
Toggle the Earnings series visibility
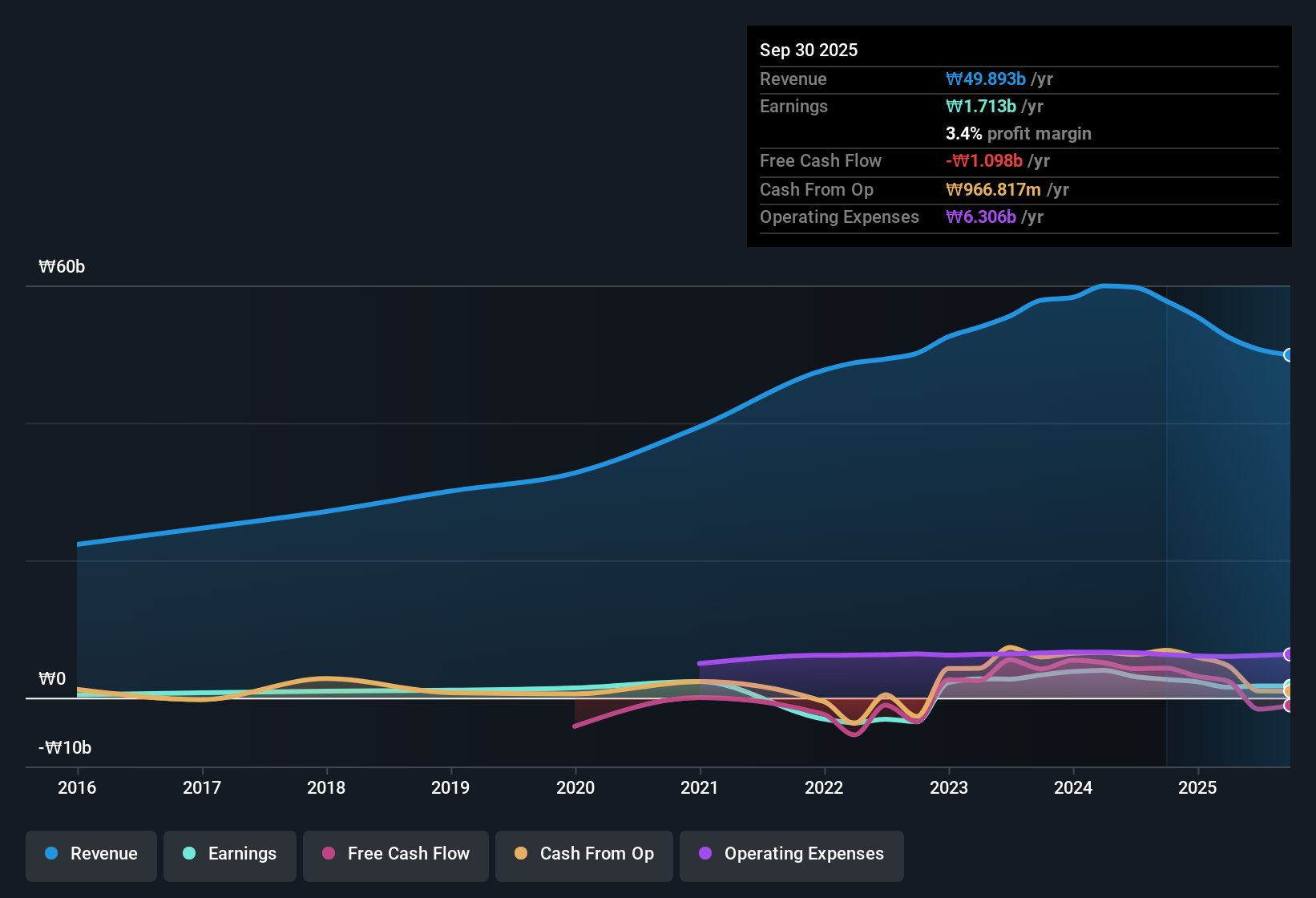click(x=229, y=854)
